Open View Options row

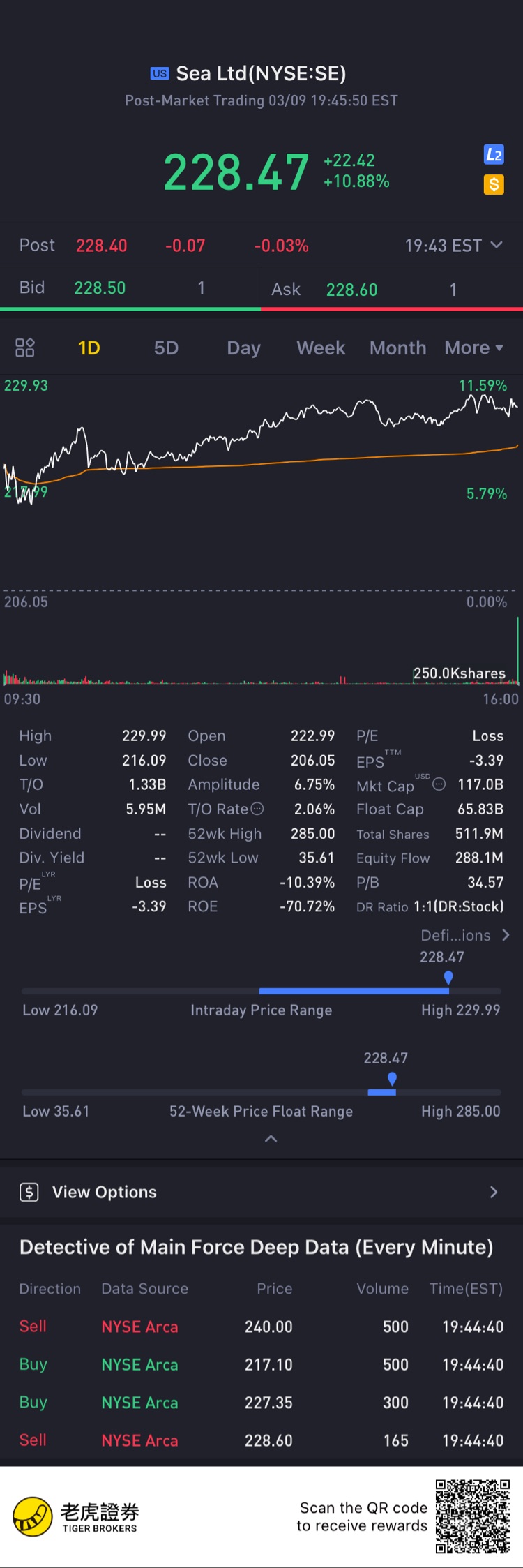click(261, 1192)
